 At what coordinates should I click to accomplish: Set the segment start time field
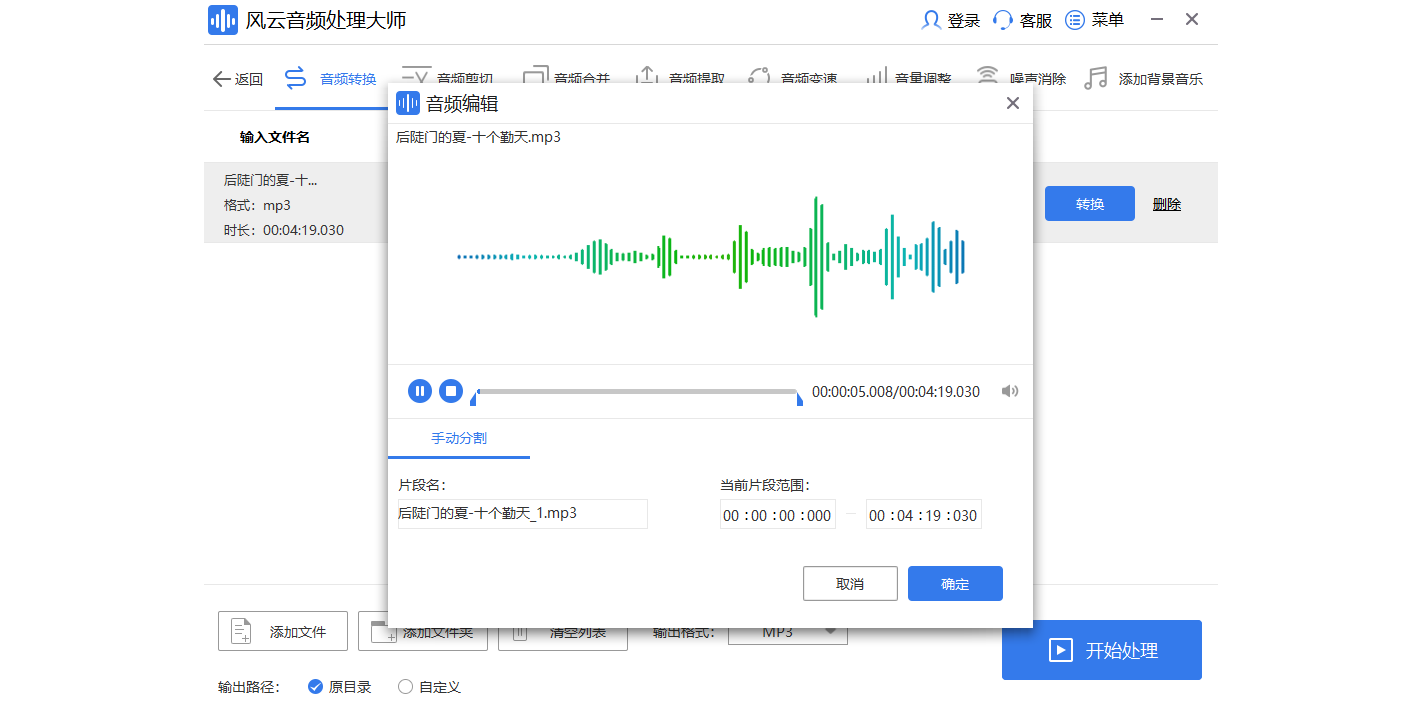pyautogui.click(x=778, y=515)
